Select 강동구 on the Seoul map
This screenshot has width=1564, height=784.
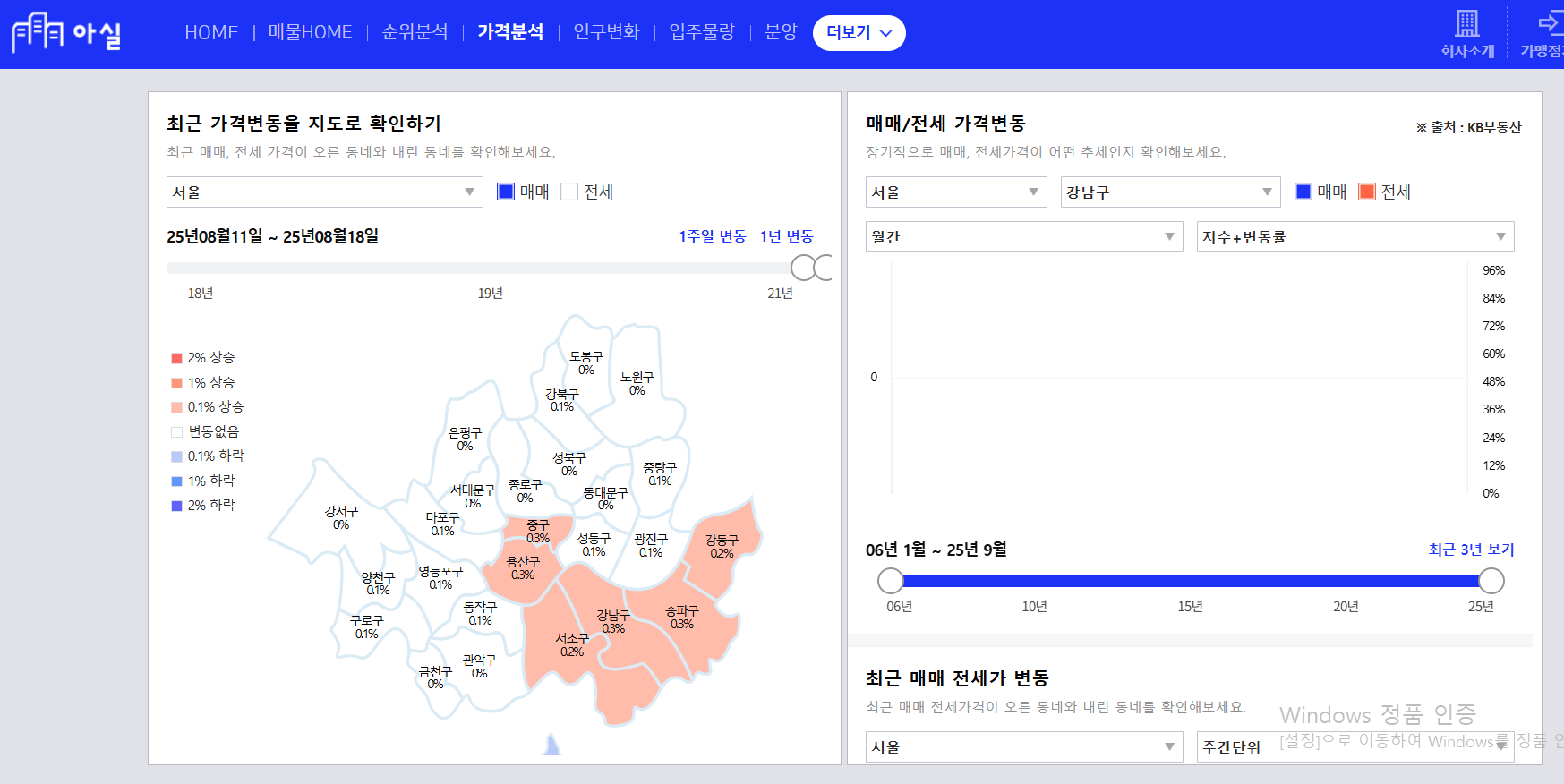[722, 546]
